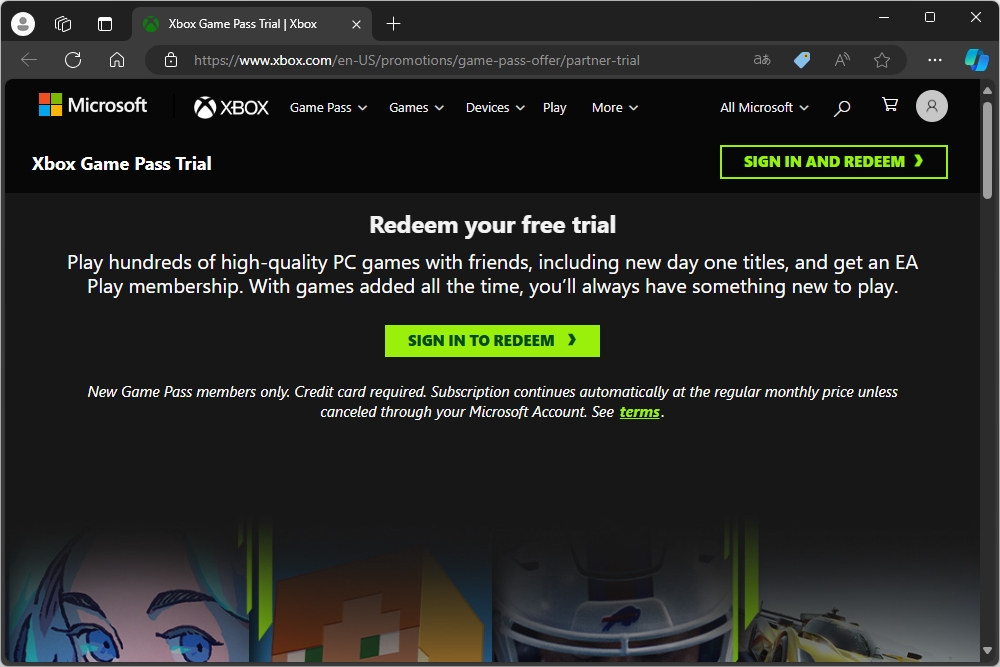Minimize the browser window
1000x667 pixels.
click(x=884, y=18)
